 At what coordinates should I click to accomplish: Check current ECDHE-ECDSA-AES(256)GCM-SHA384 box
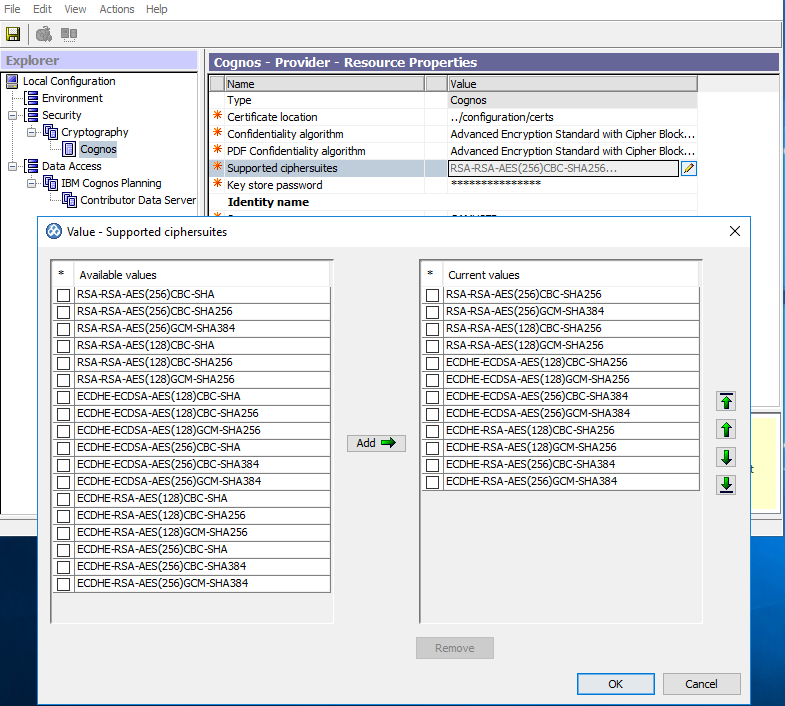pyautogui.click(x=433, y=414)
